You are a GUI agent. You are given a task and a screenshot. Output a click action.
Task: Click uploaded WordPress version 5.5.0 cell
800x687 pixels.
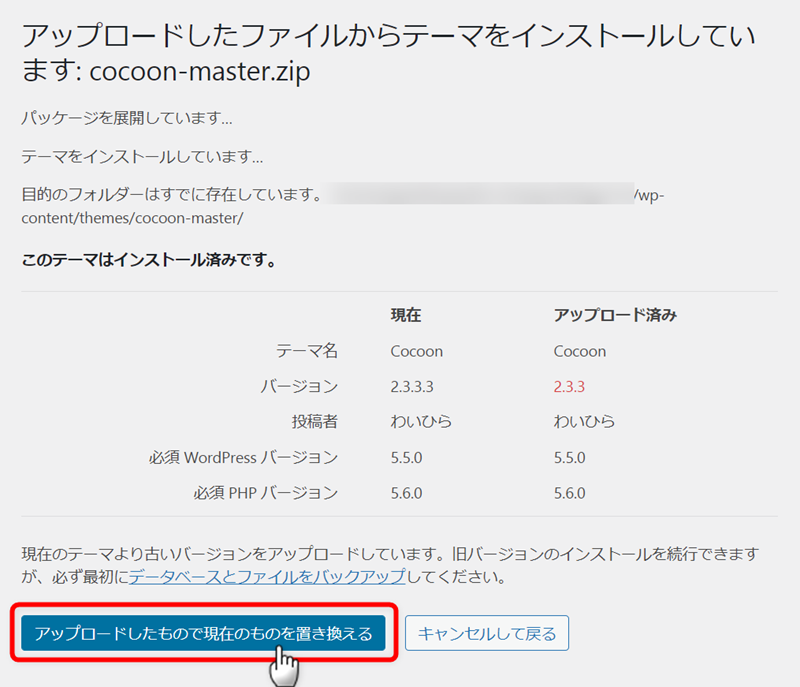click(x=570, y=457)
